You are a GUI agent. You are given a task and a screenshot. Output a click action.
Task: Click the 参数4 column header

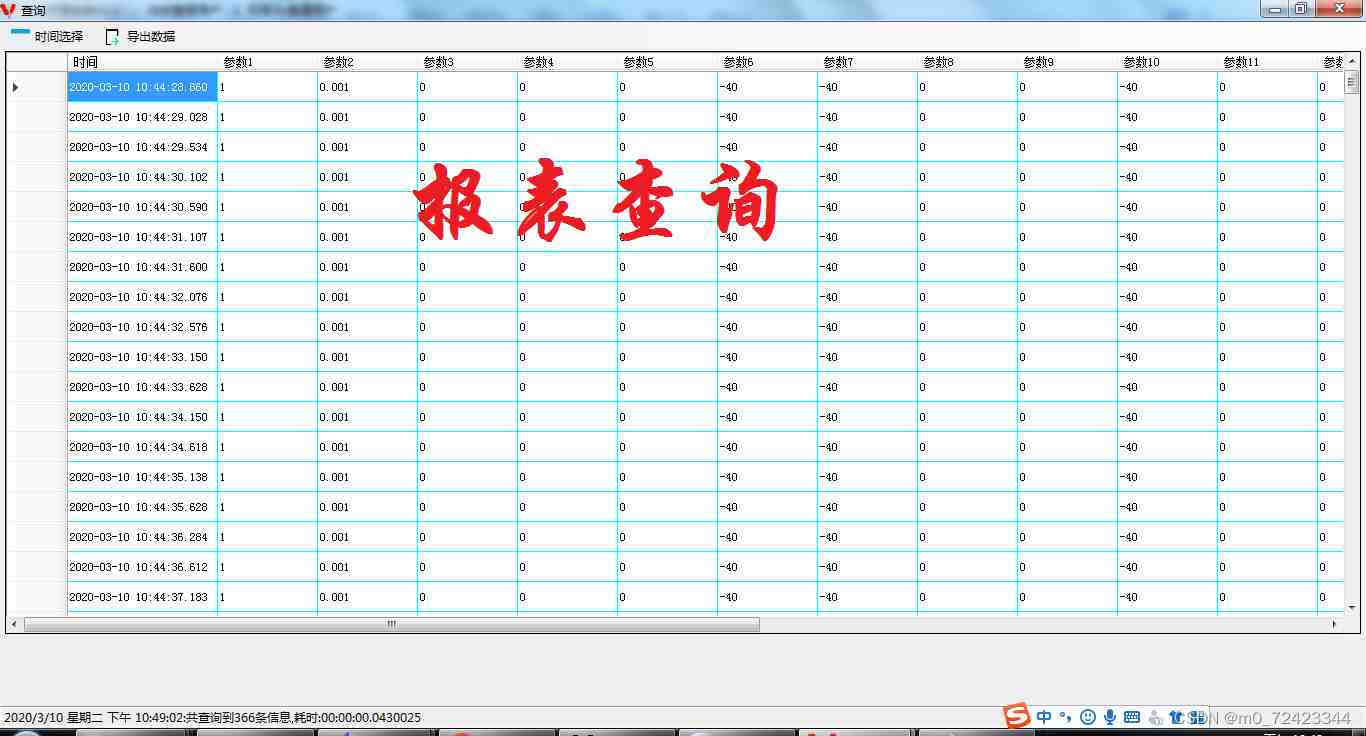click(x=567, y=62)
